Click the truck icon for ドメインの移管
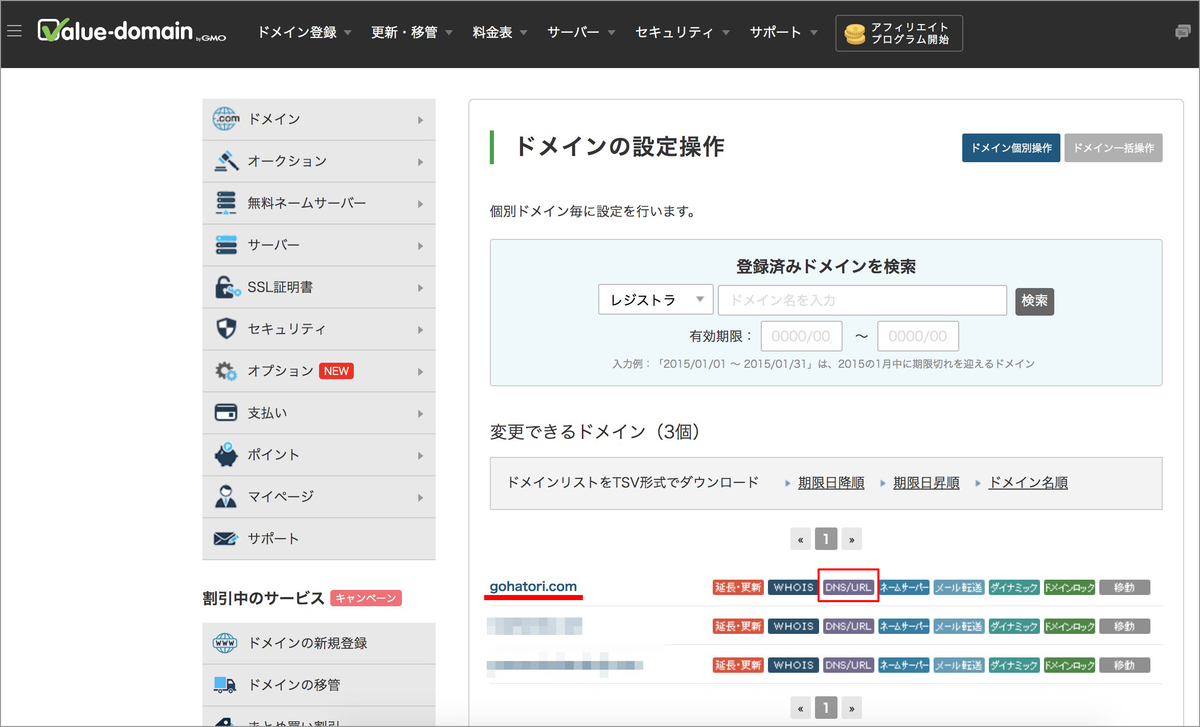 (x=225, y=685)
